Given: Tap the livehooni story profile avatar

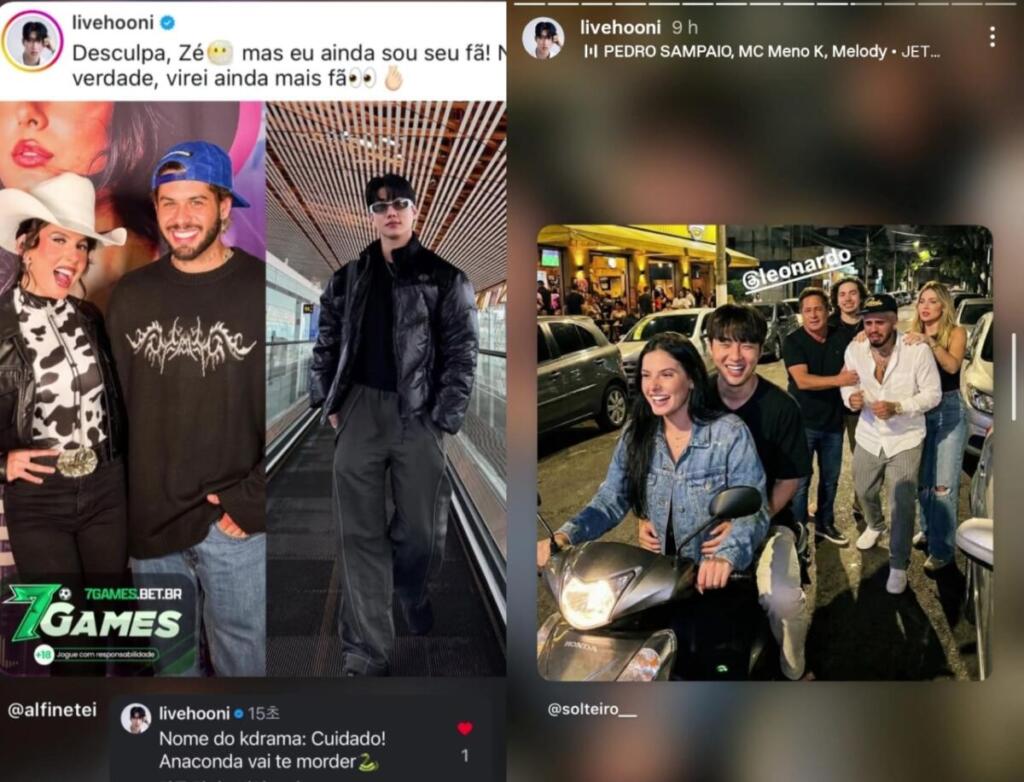Looking at the screenshot, I should [x=543, y=38].
